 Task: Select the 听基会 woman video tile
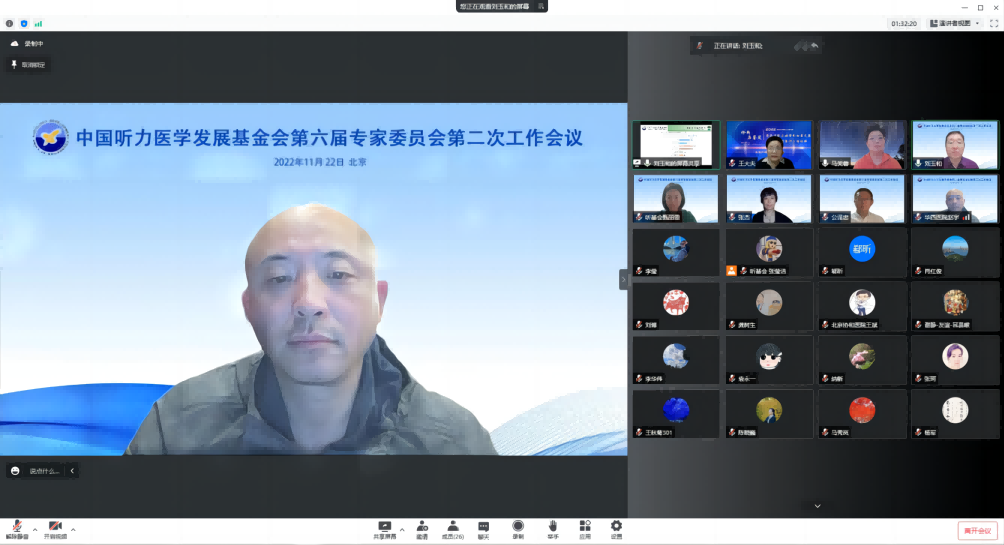point(676,199)
